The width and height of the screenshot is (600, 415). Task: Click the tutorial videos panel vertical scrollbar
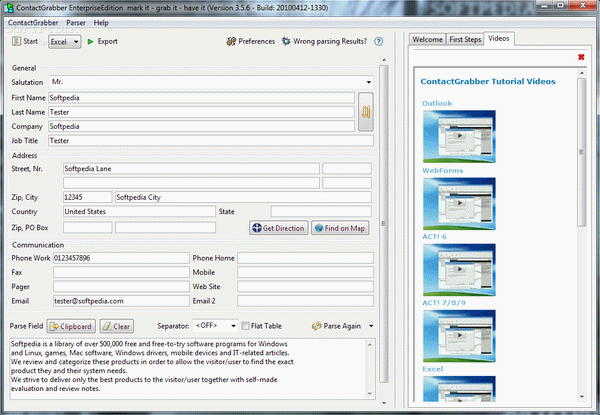coord(582,152)
